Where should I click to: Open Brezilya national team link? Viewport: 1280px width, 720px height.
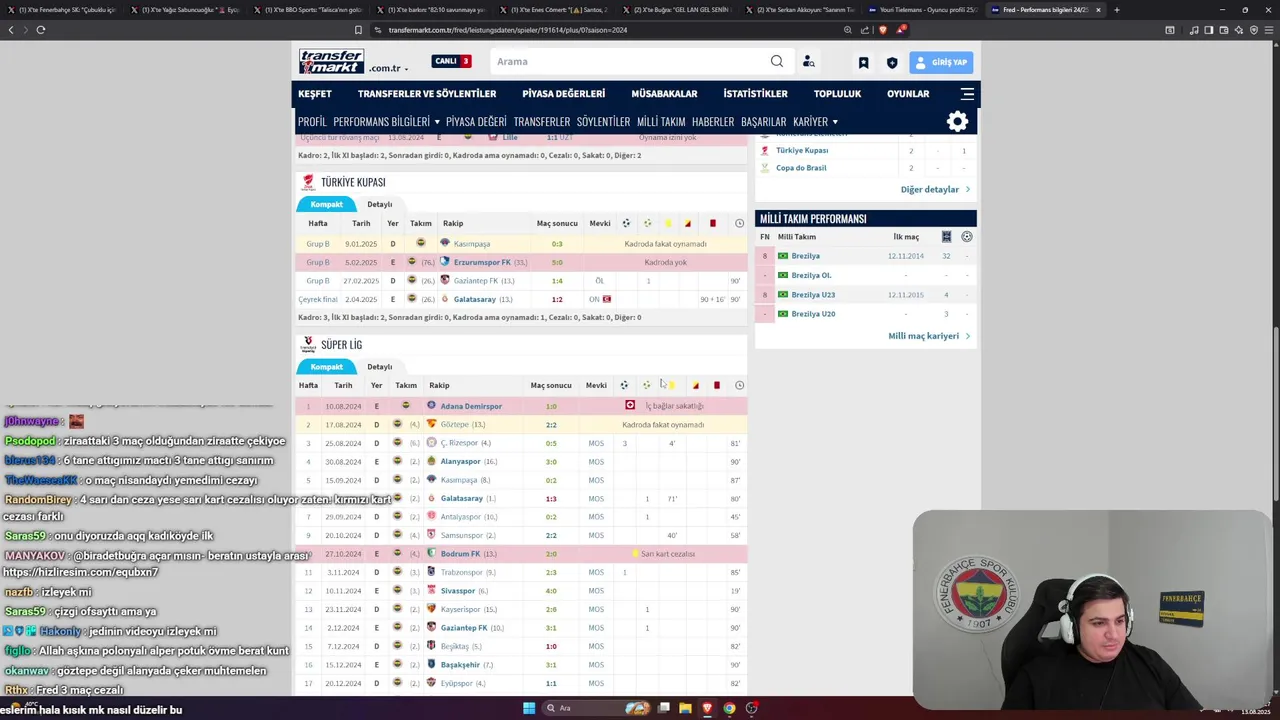[x=805, y=256]
